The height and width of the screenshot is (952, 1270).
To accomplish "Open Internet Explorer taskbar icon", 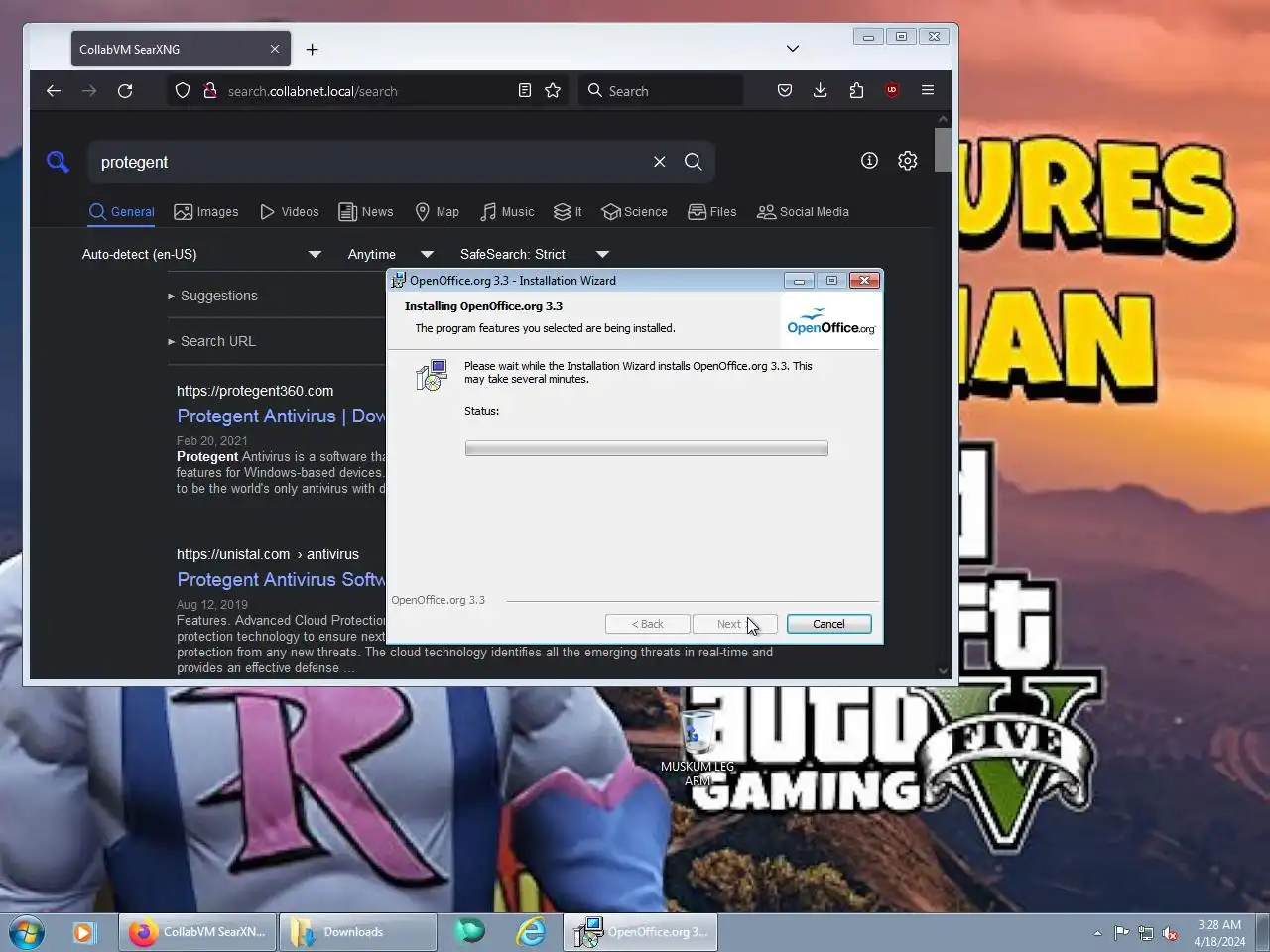I will coord(531,932).
